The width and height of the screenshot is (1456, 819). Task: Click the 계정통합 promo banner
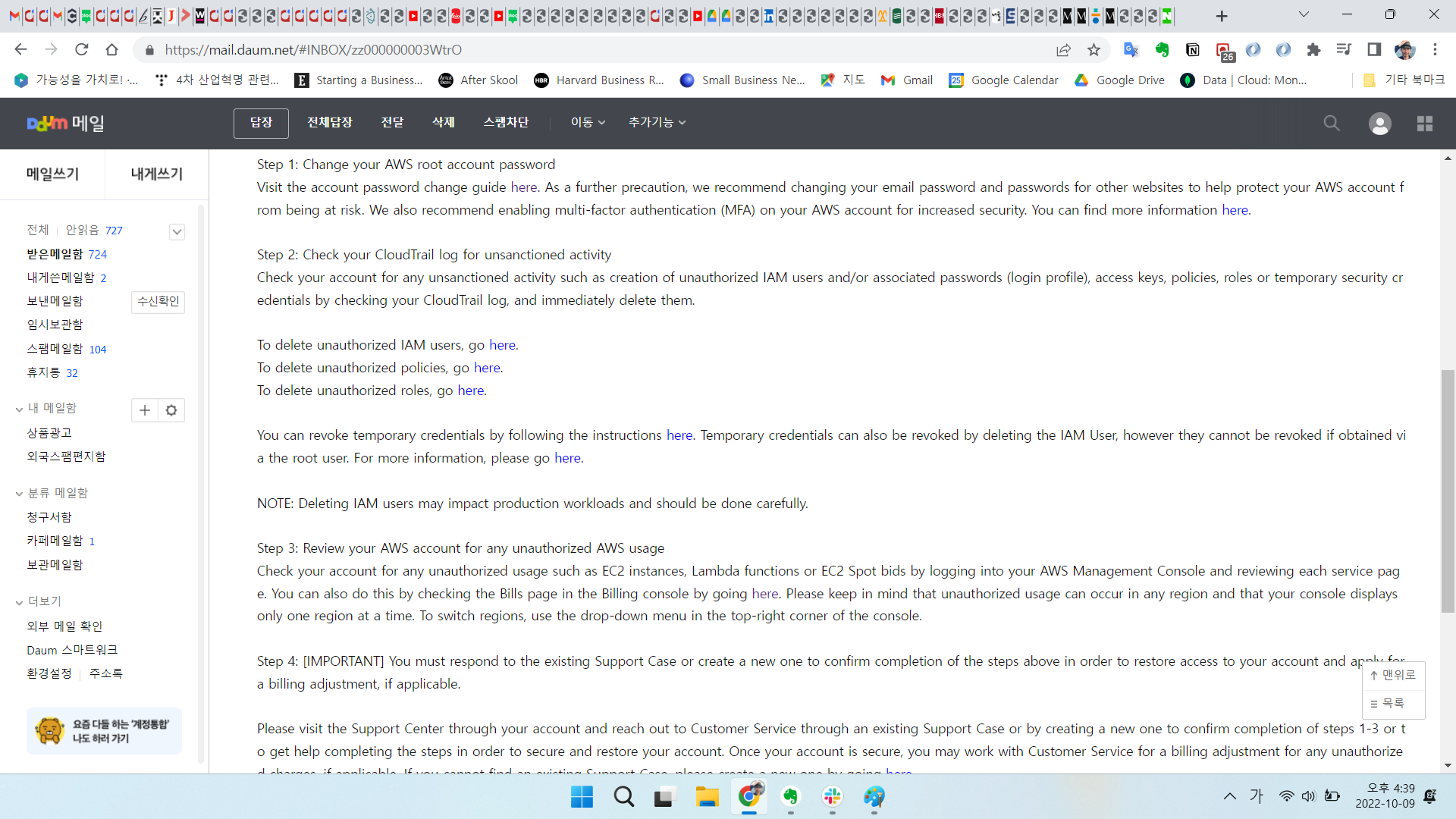[x=104, y=731]
